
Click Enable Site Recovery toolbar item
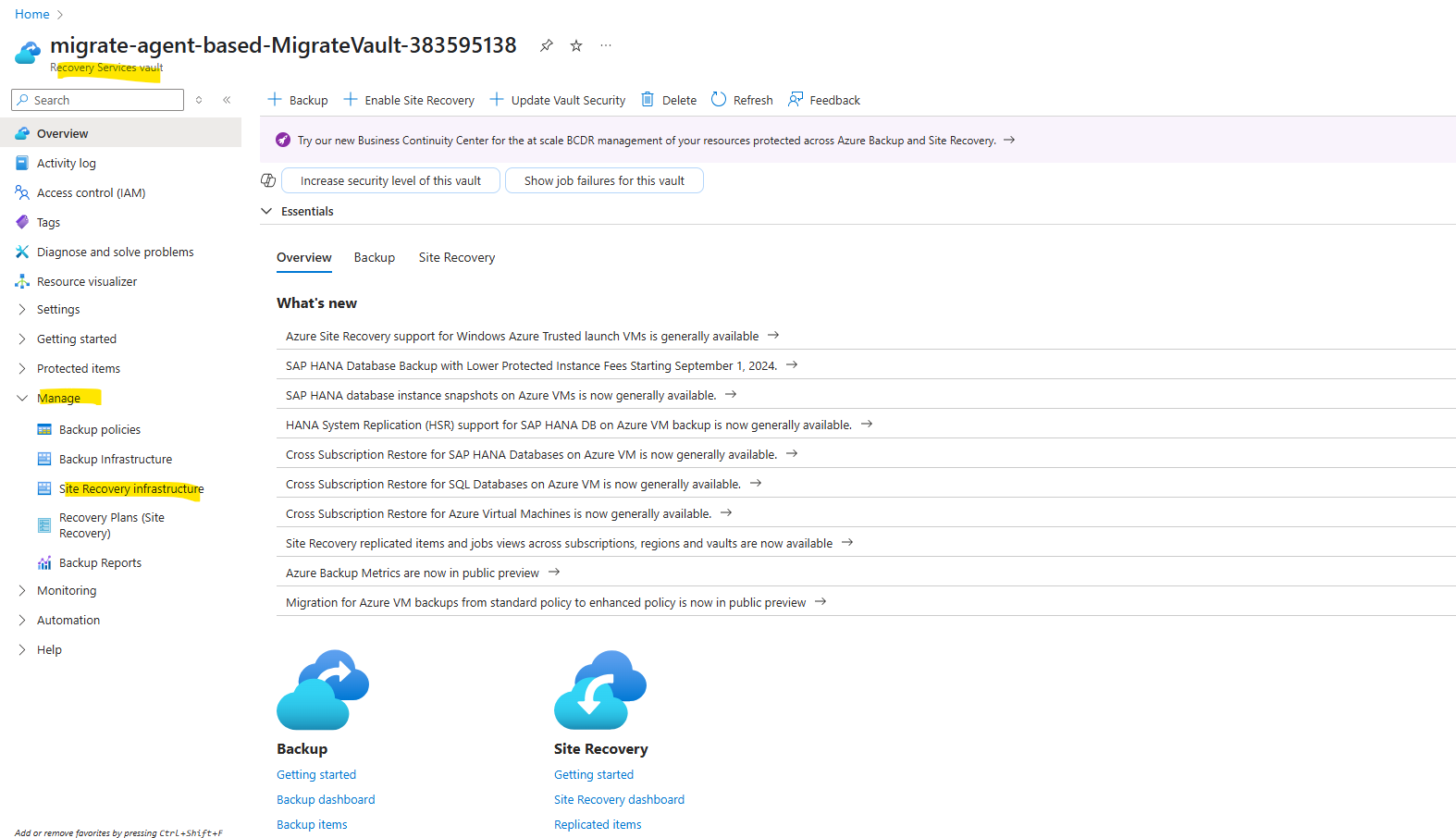click(x=409, y=100)
